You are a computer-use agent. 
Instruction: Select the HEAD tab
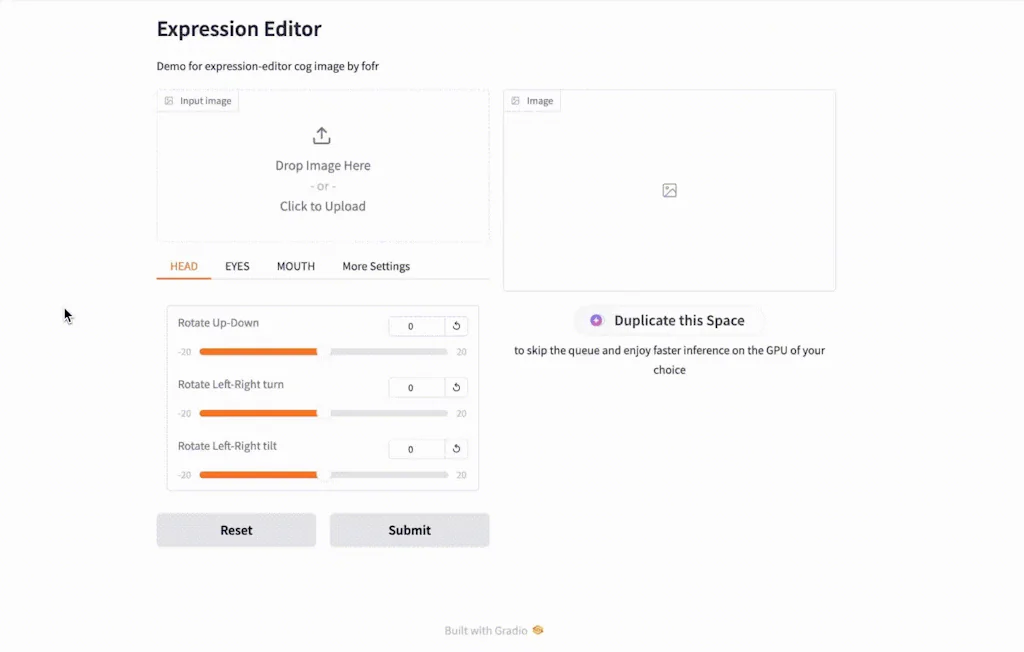point(184,266)
